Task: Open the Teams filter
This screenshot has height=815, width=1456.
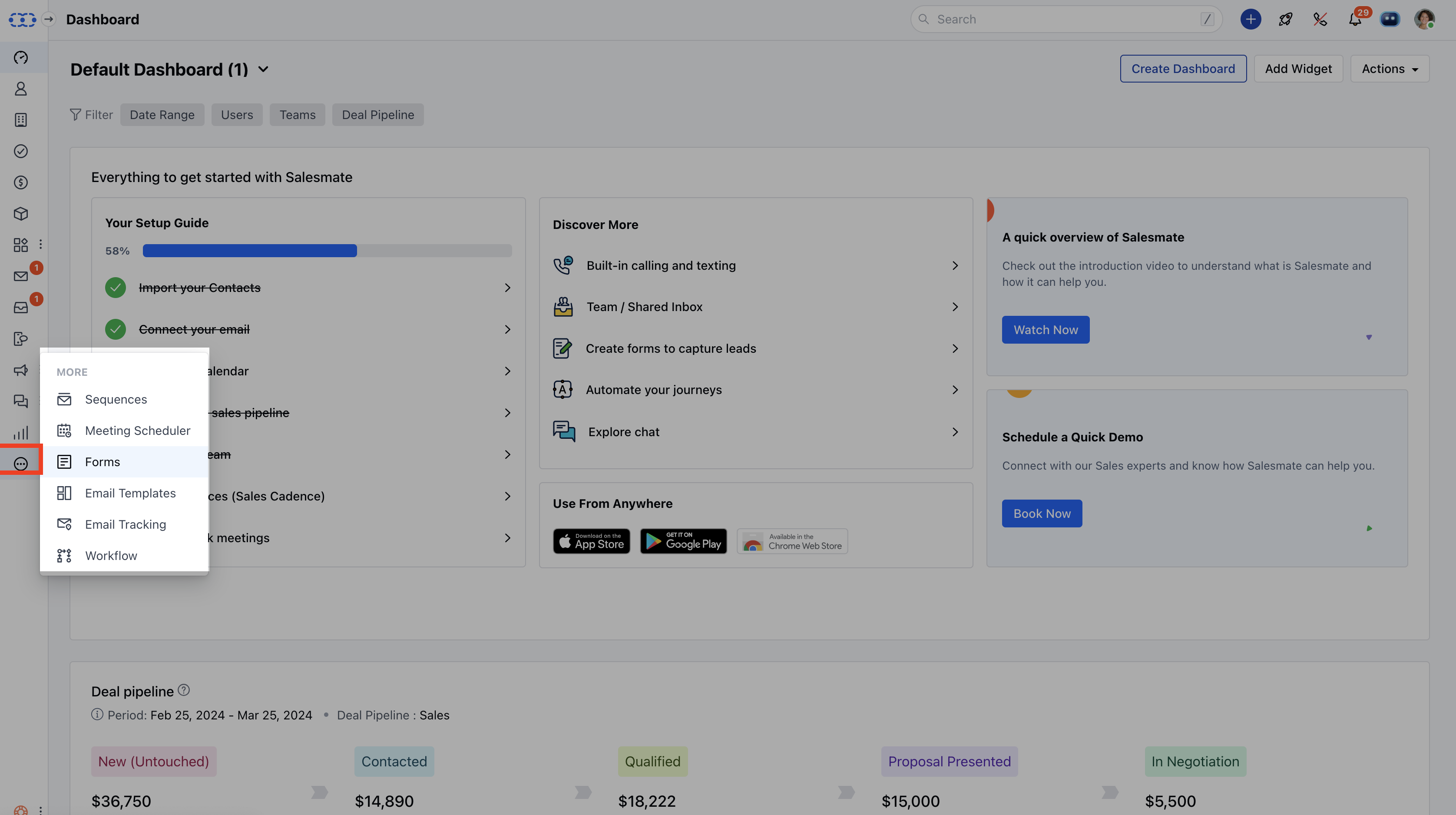Action: click(297, 115)
